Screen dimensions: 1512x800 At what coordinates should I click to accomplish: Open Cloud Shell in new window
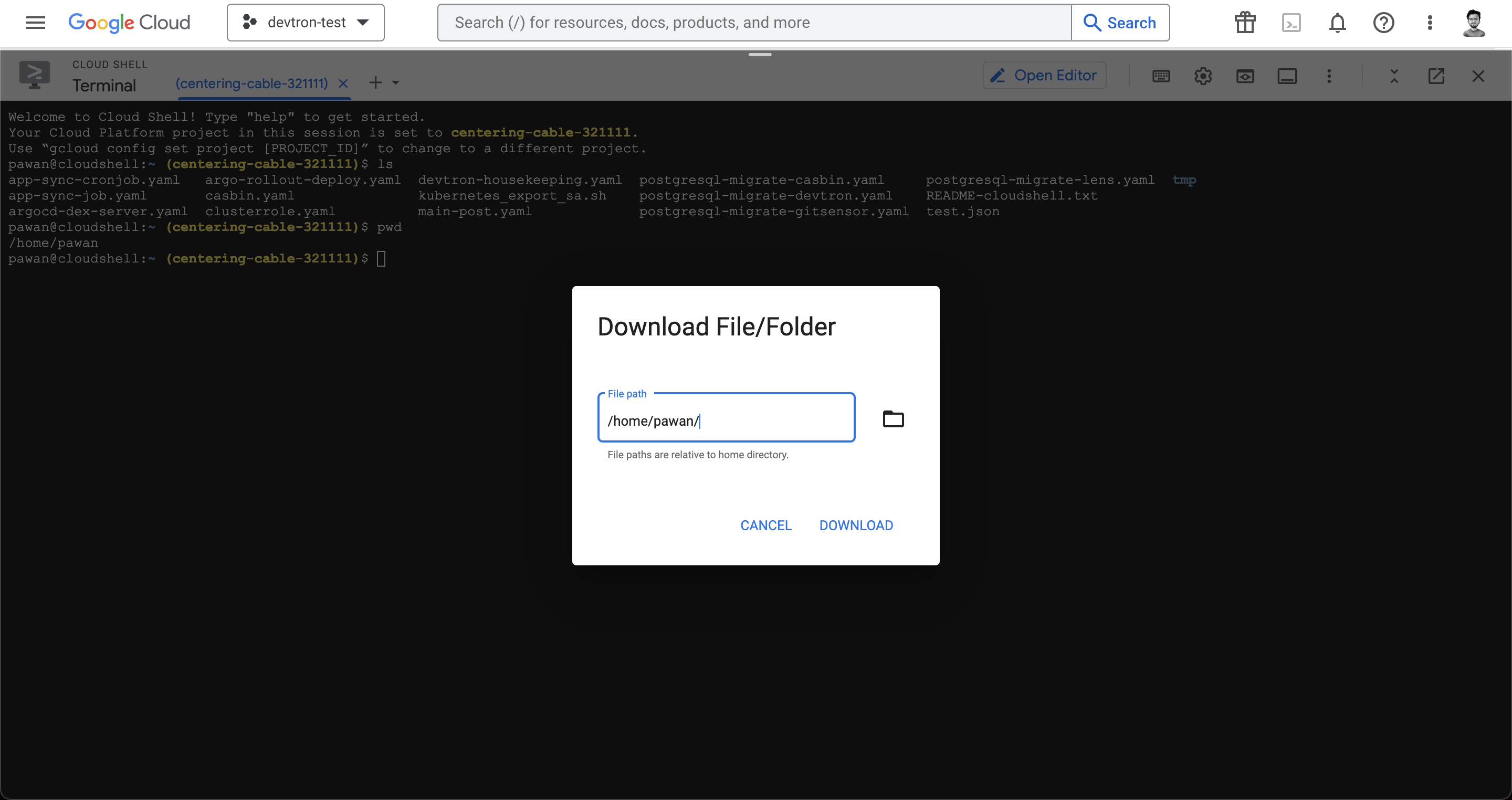click(x=1436, y=76)
